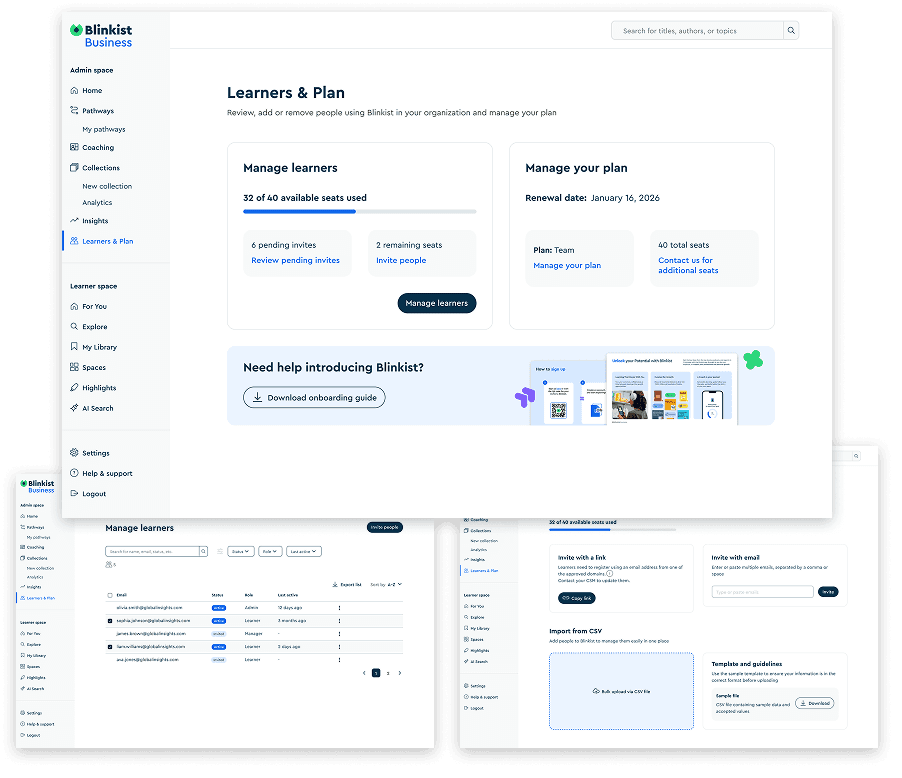Click the Logout icon in the front sidebar

point(74,493)
